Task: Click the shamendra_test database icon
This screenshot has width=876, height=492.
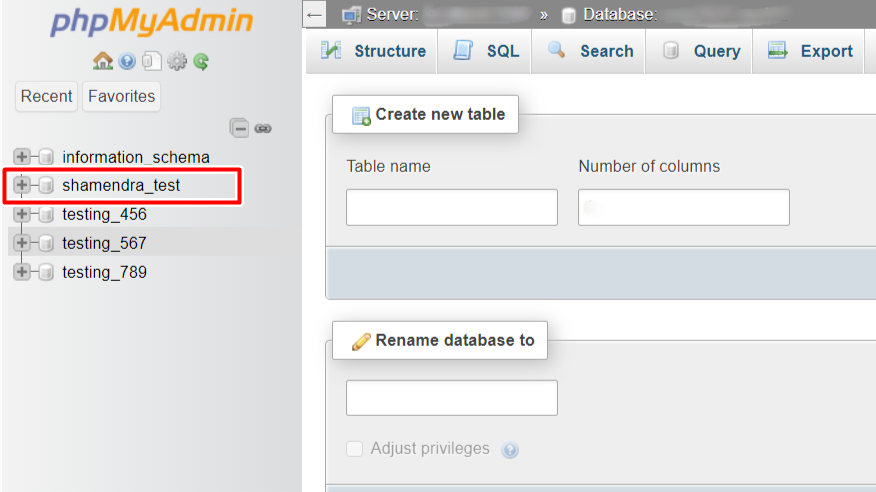Action: [x=46, y=185]
